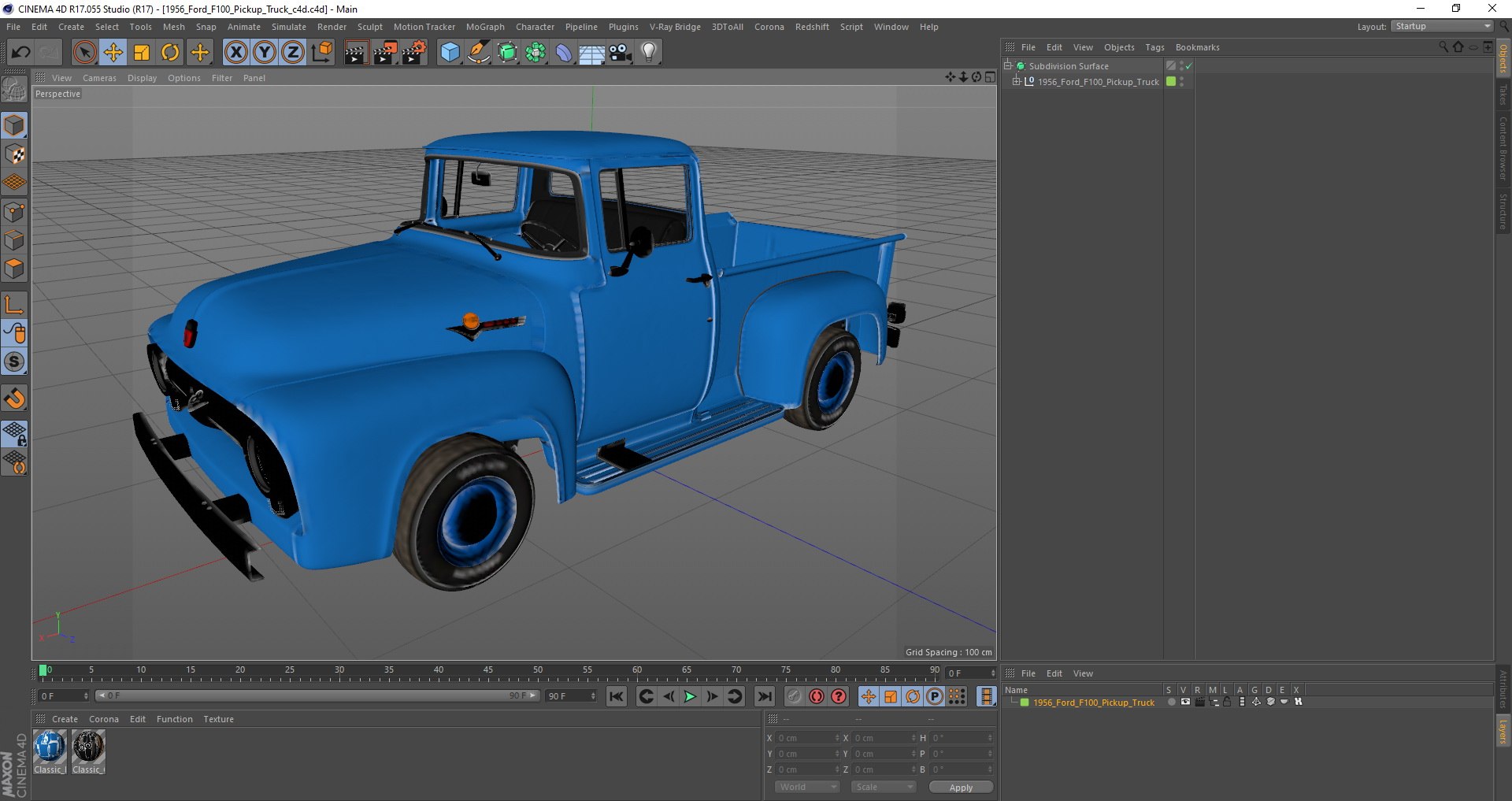
Task: Click the Camera object icon
Action: 621,53
